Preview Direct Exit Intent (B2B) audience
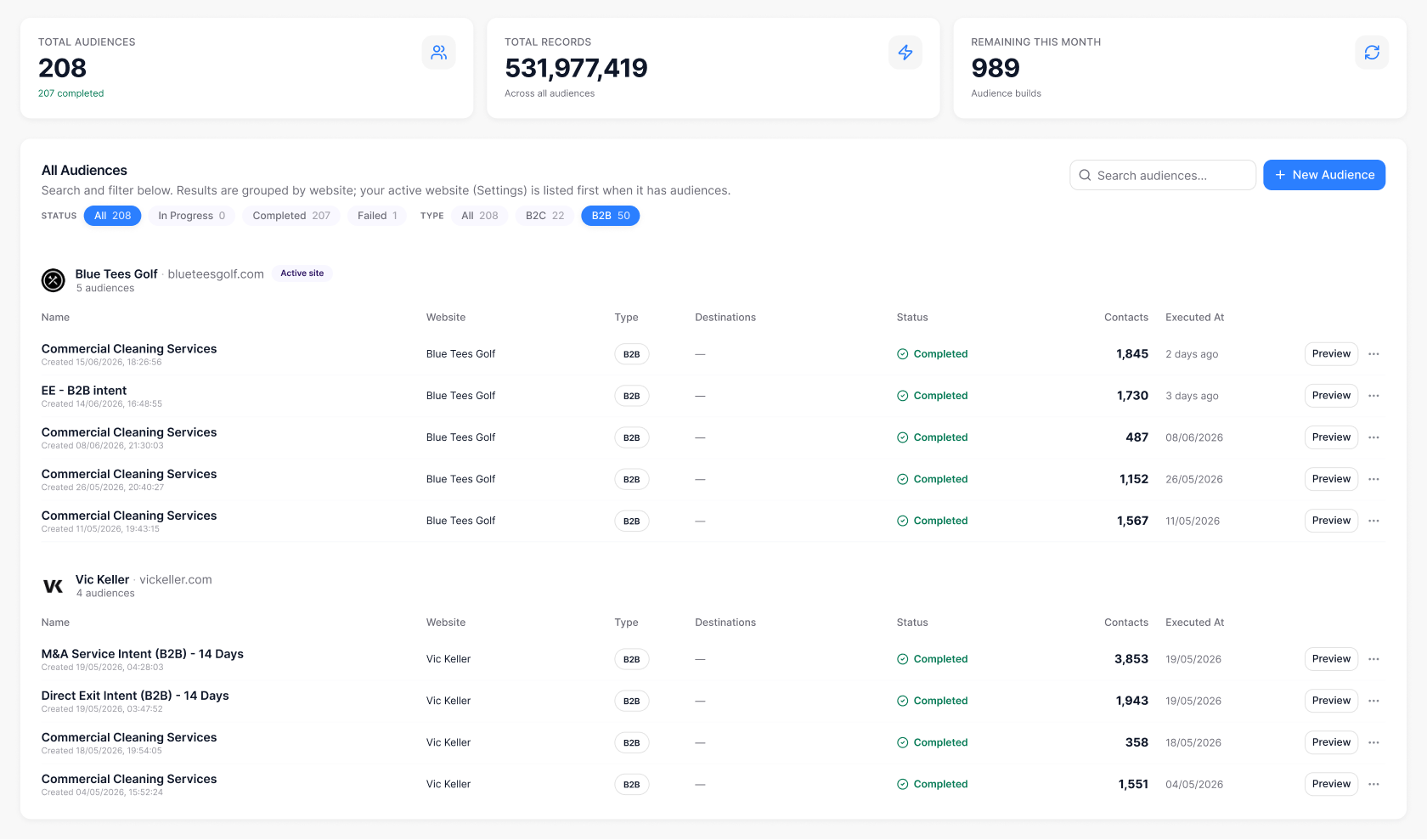 click(1331, 701)
